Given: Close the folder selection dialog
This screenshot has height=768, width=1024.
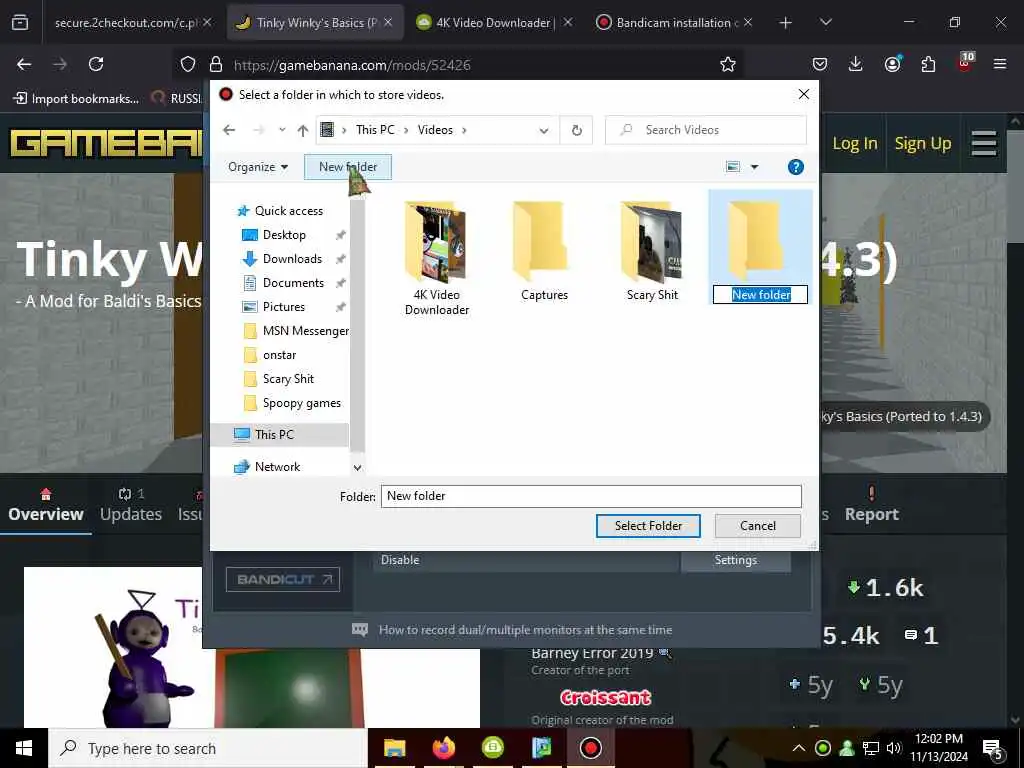Looking at the screenshot, I should [804, 95].
